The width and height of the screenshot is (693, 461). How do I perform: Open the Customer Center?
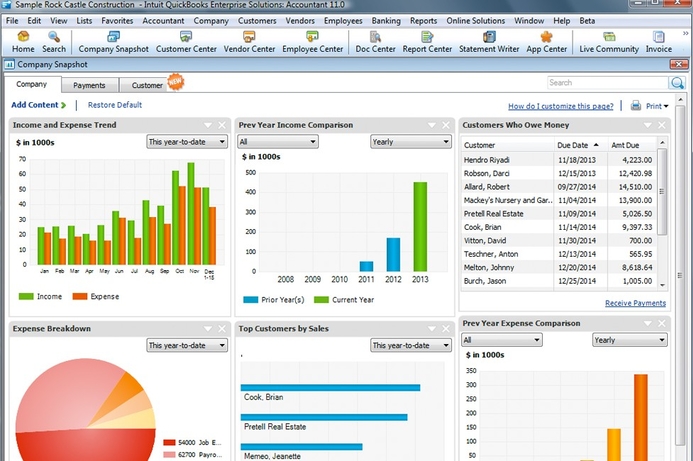[x=186, y=42]
